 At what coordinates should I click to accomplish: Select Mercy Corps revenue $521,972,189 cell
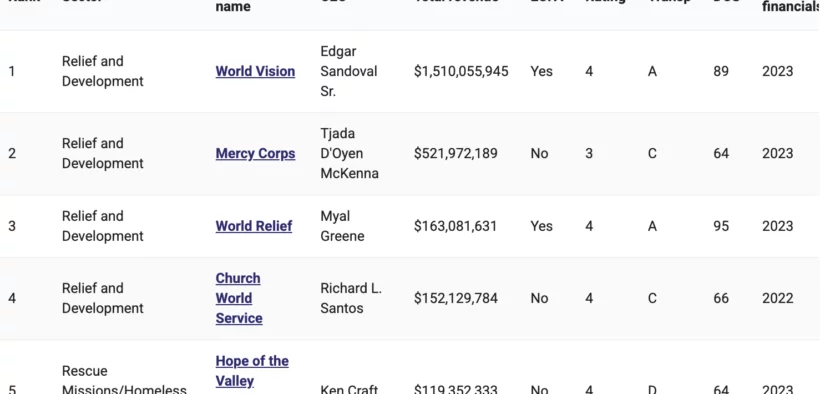tap(455, 153)
